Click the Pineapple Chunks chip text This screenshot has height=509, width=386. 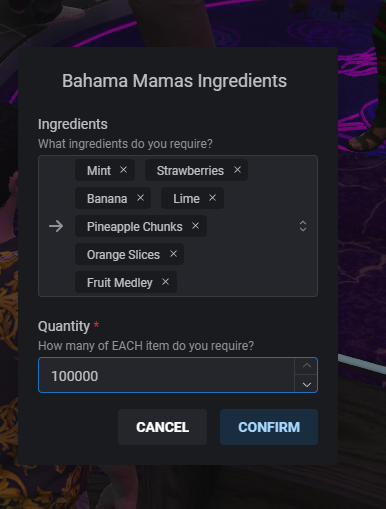(x=135, y=227)
